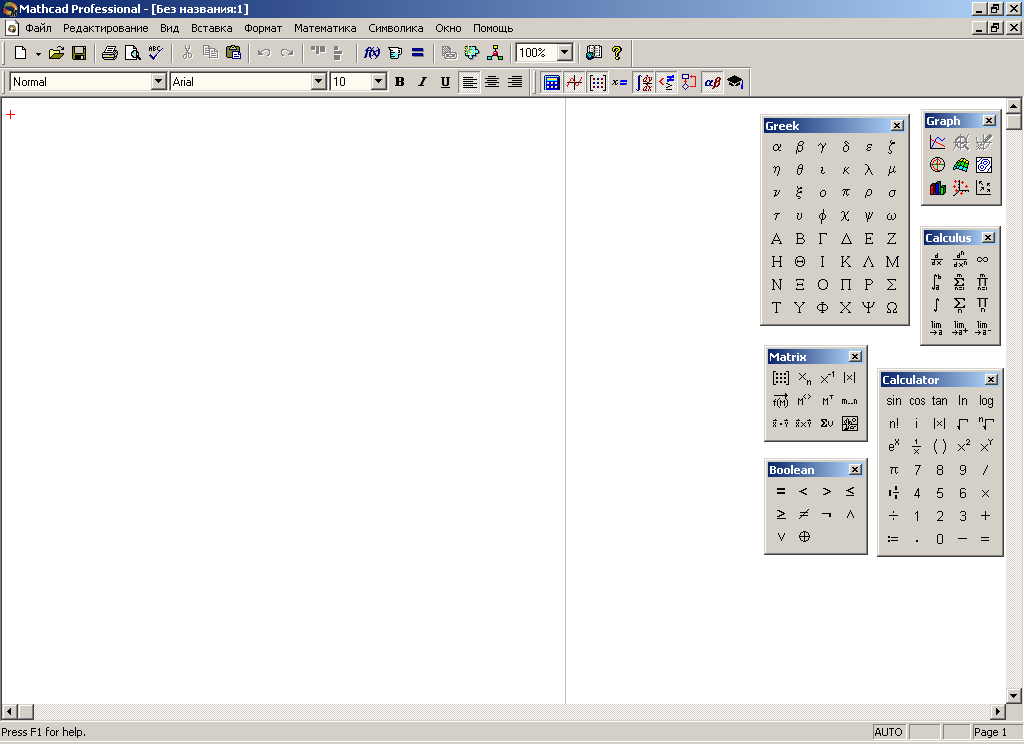Close the Boolean palette

[x=855, y=470]
